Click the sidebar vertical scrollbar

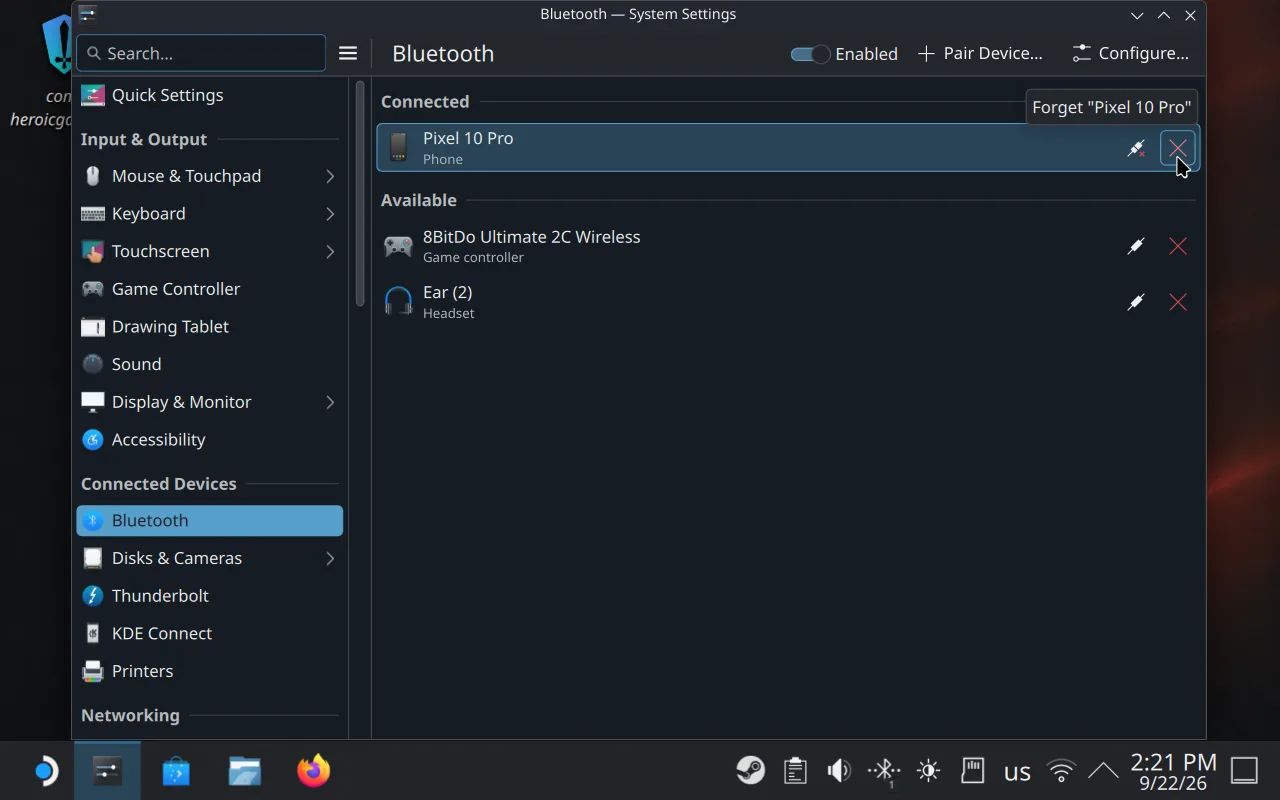click(x=360, y=193)
